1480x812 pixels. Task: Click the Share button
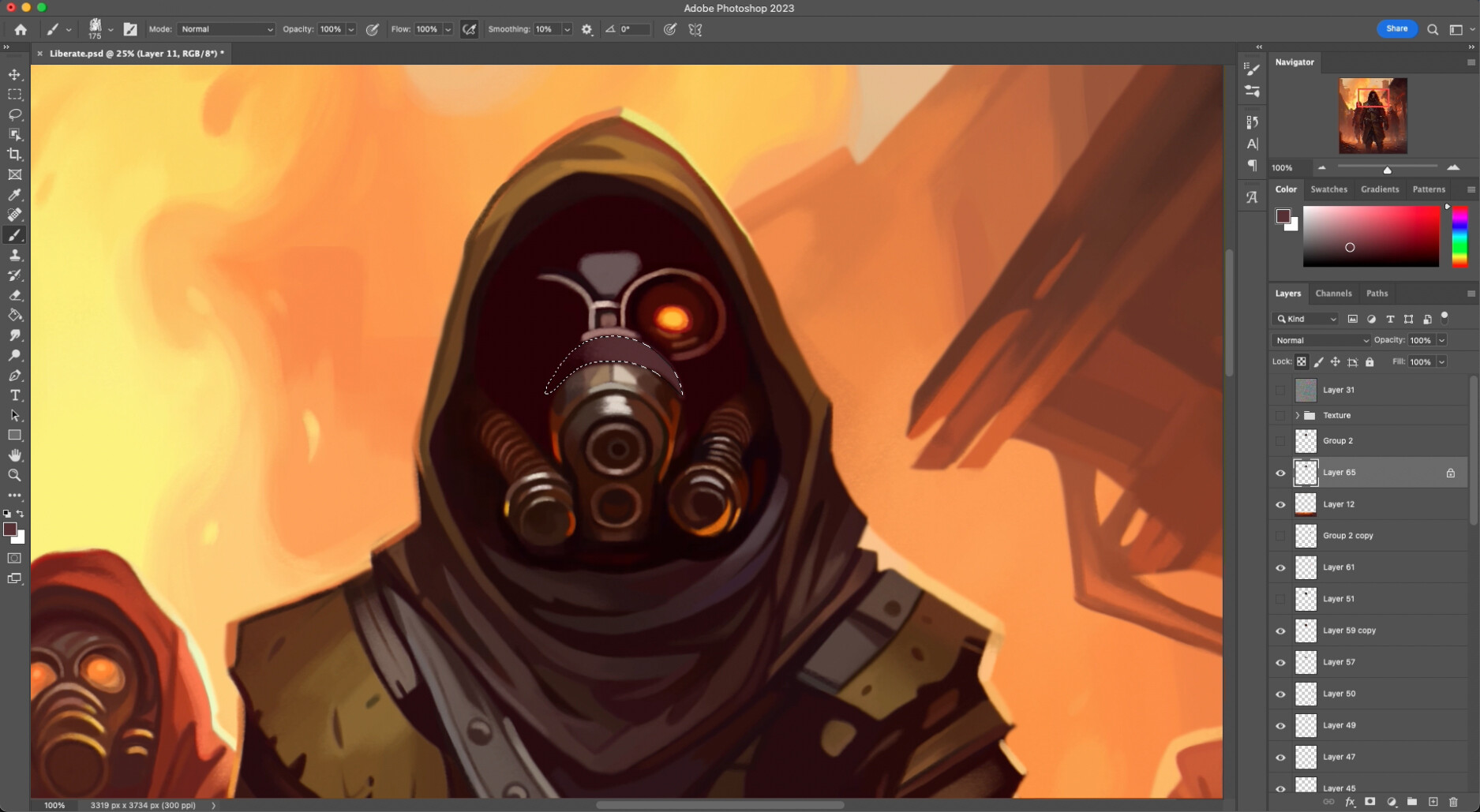click(1396, 29)
